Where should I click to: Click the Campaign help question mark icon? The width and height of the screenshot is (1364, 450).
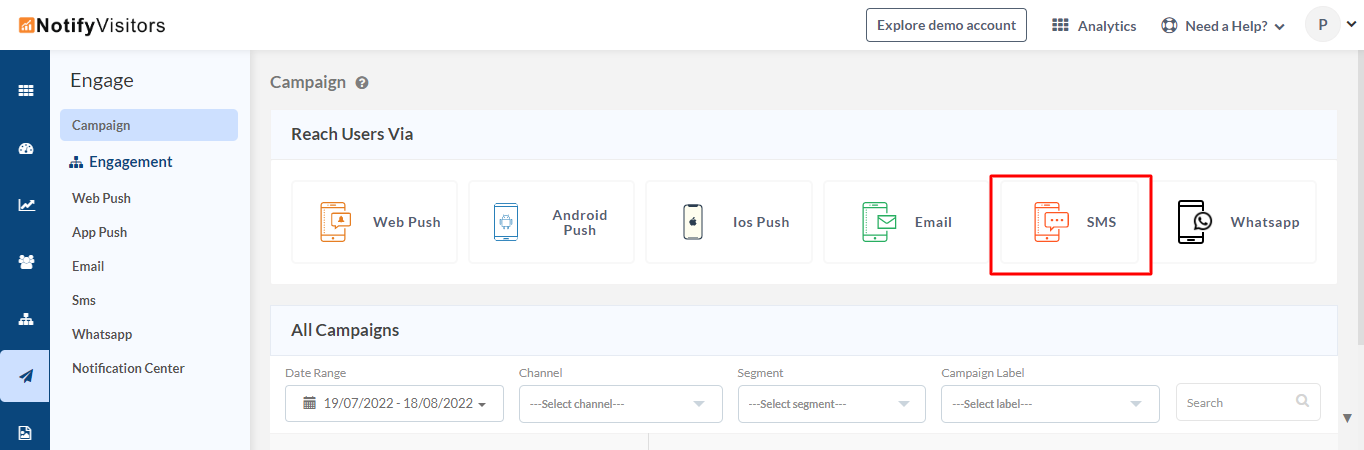coord(362,83)
